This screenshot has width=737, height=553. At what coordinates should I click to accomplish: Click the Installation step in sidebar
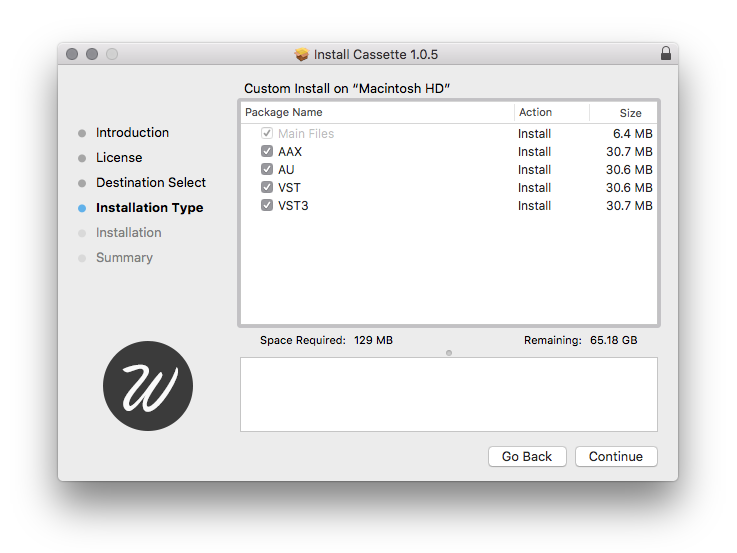[128, 233]
